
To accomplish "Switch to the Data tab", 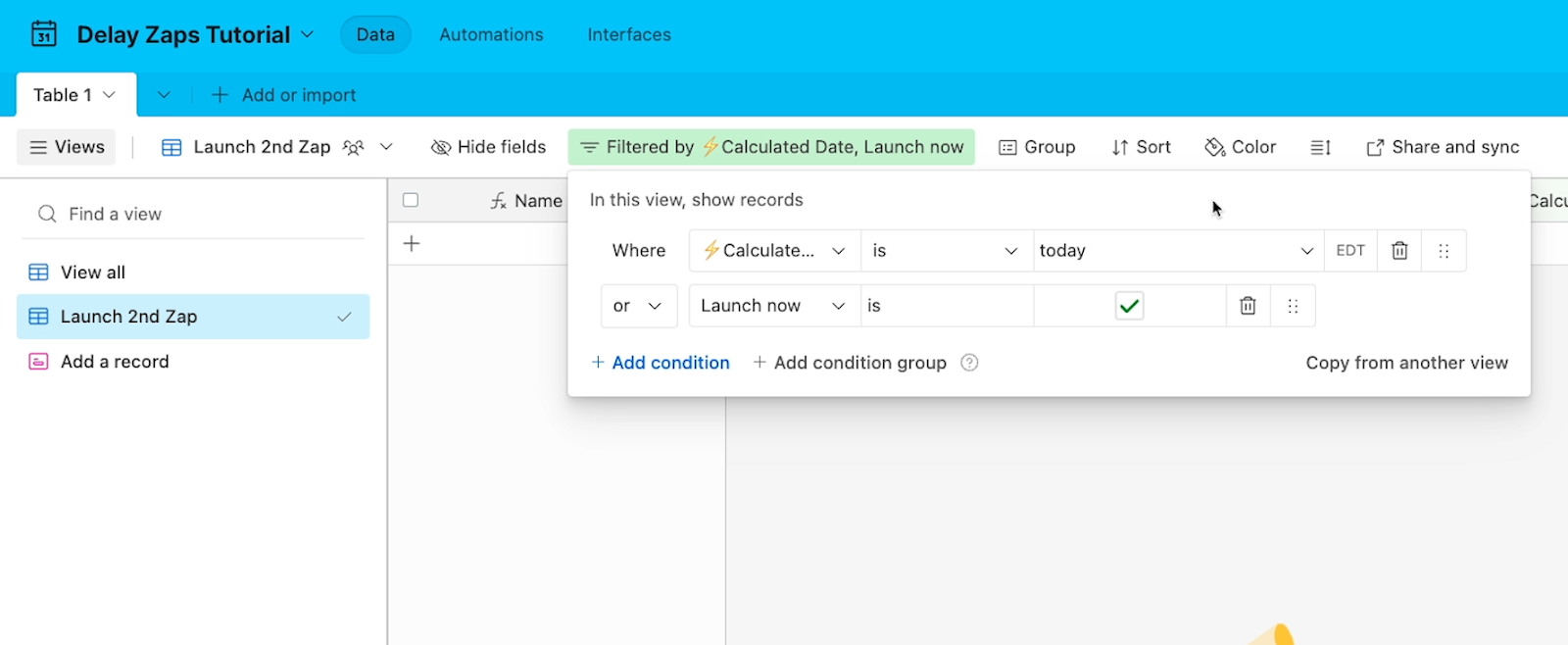I will click(x=375, y=34).
